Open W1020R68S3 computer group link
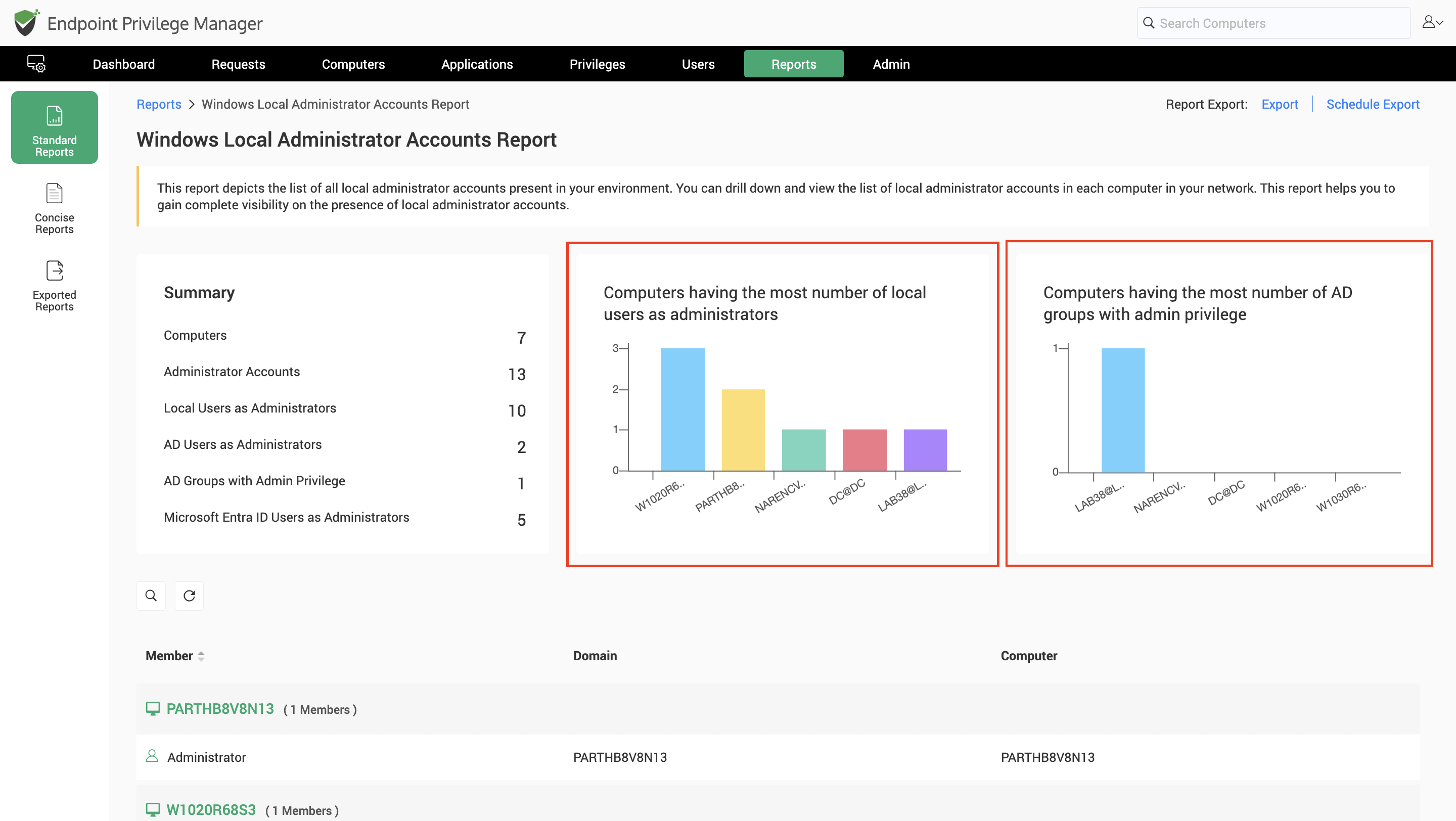This screenshot has height=821, width=1456. (x=211, y=810)
